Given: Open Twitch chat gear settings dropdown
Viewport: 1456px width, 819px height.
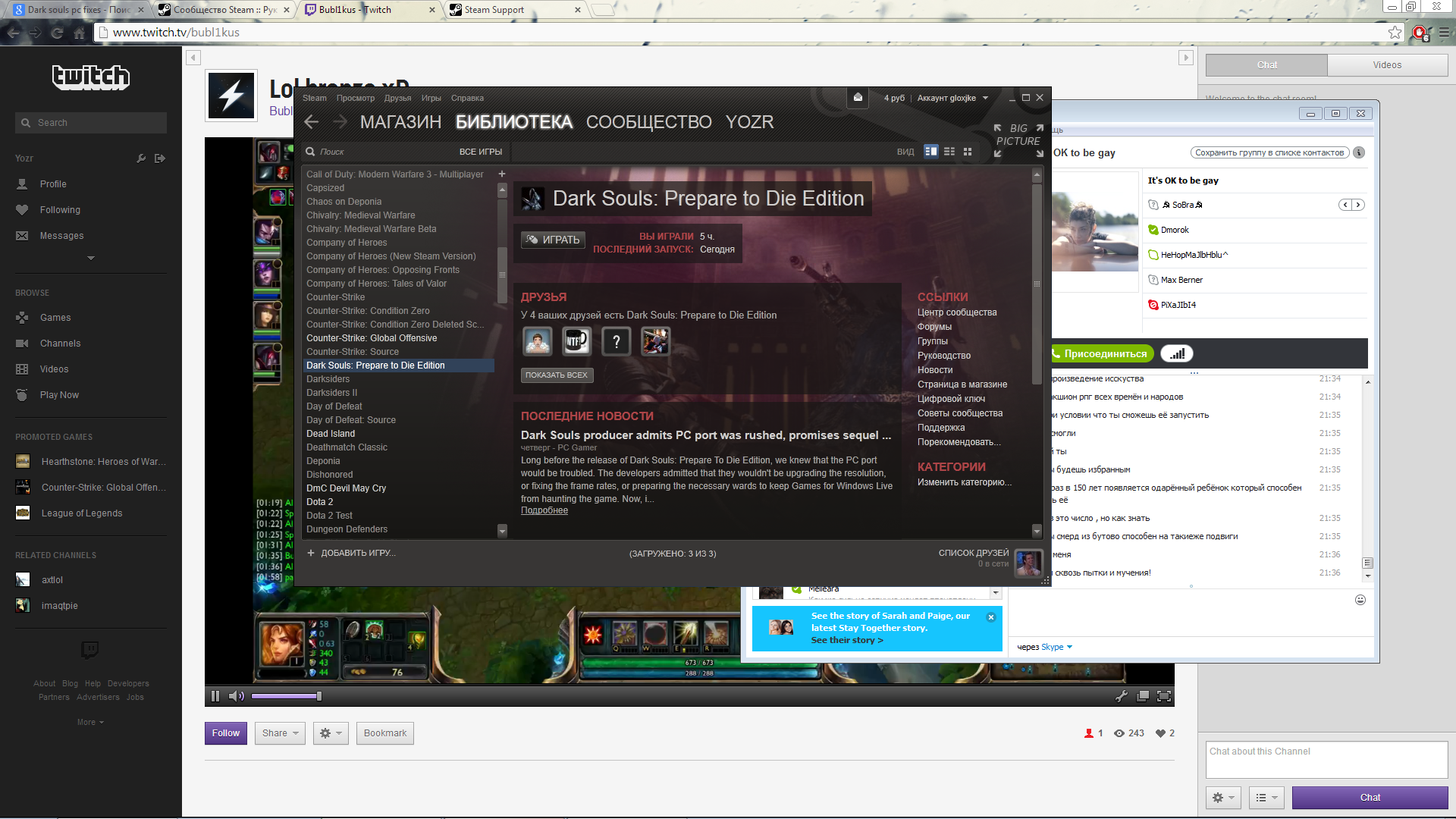Looking at the screenshot, I should pos(1224,798).
